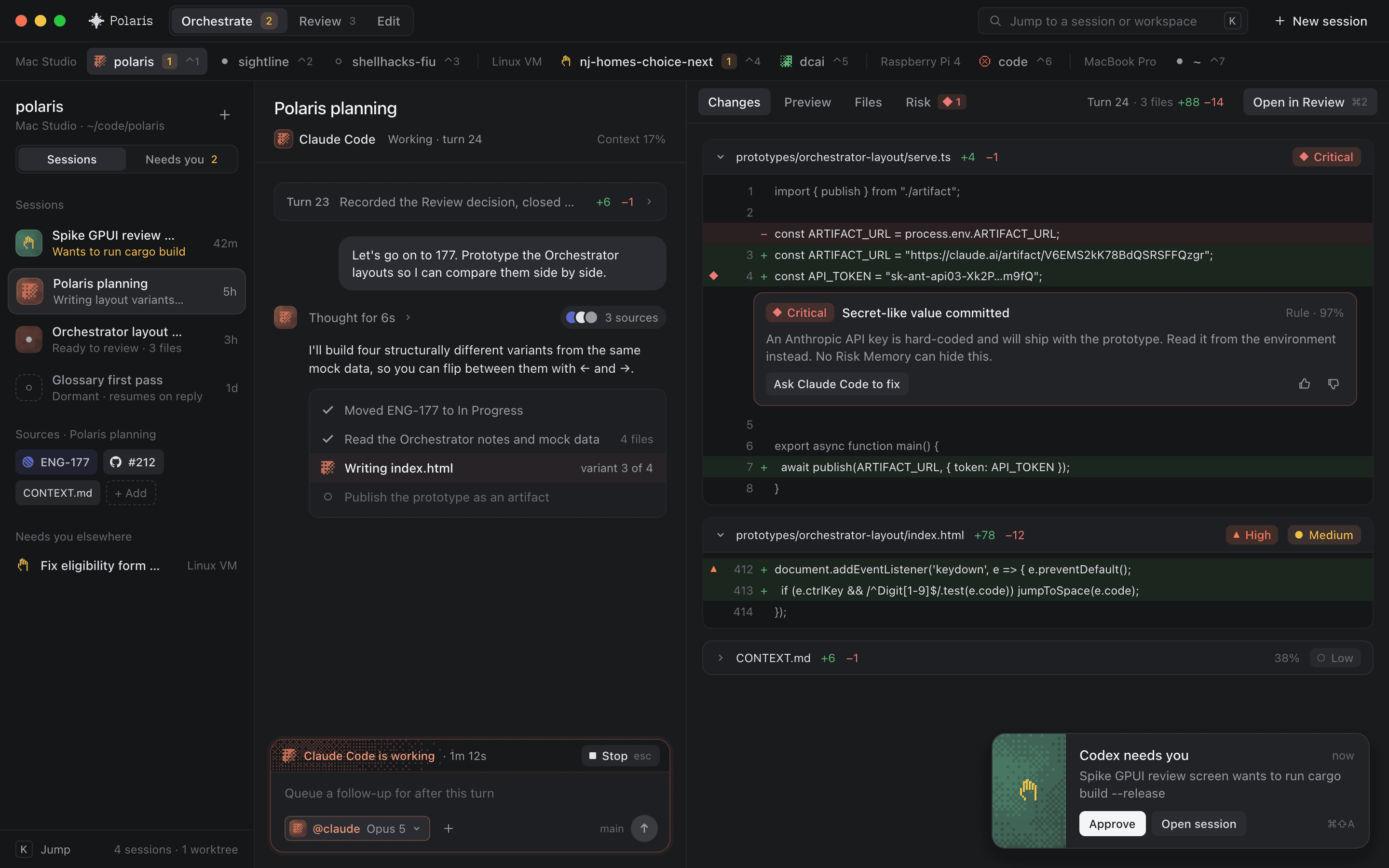Image resolution: width=1389 pixels, height=868 pixels.
Task: Switch sidebar to Sessions view
Action: (72, 159)
